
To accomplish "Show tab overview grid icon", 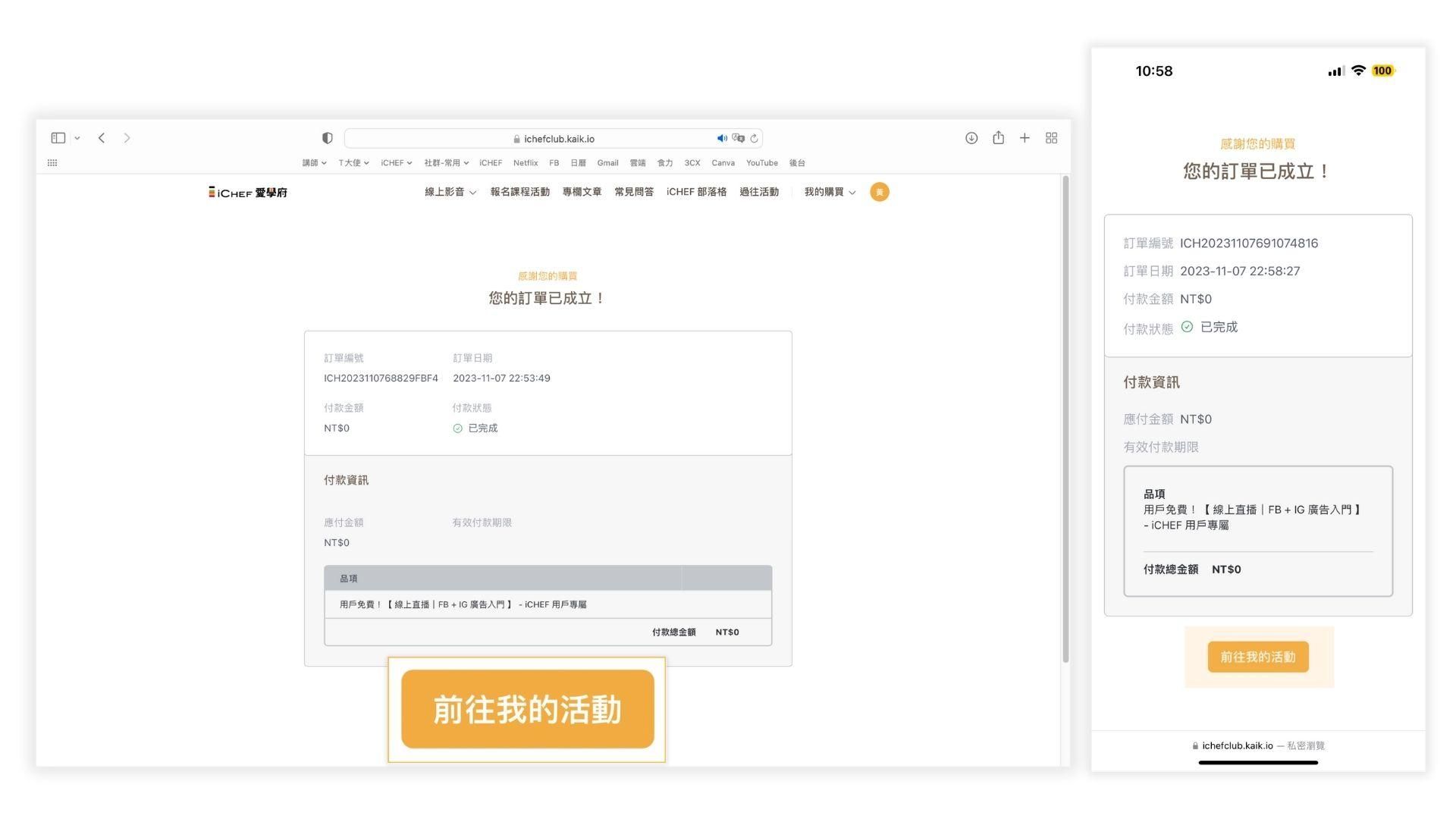I will pos(1051,138).
